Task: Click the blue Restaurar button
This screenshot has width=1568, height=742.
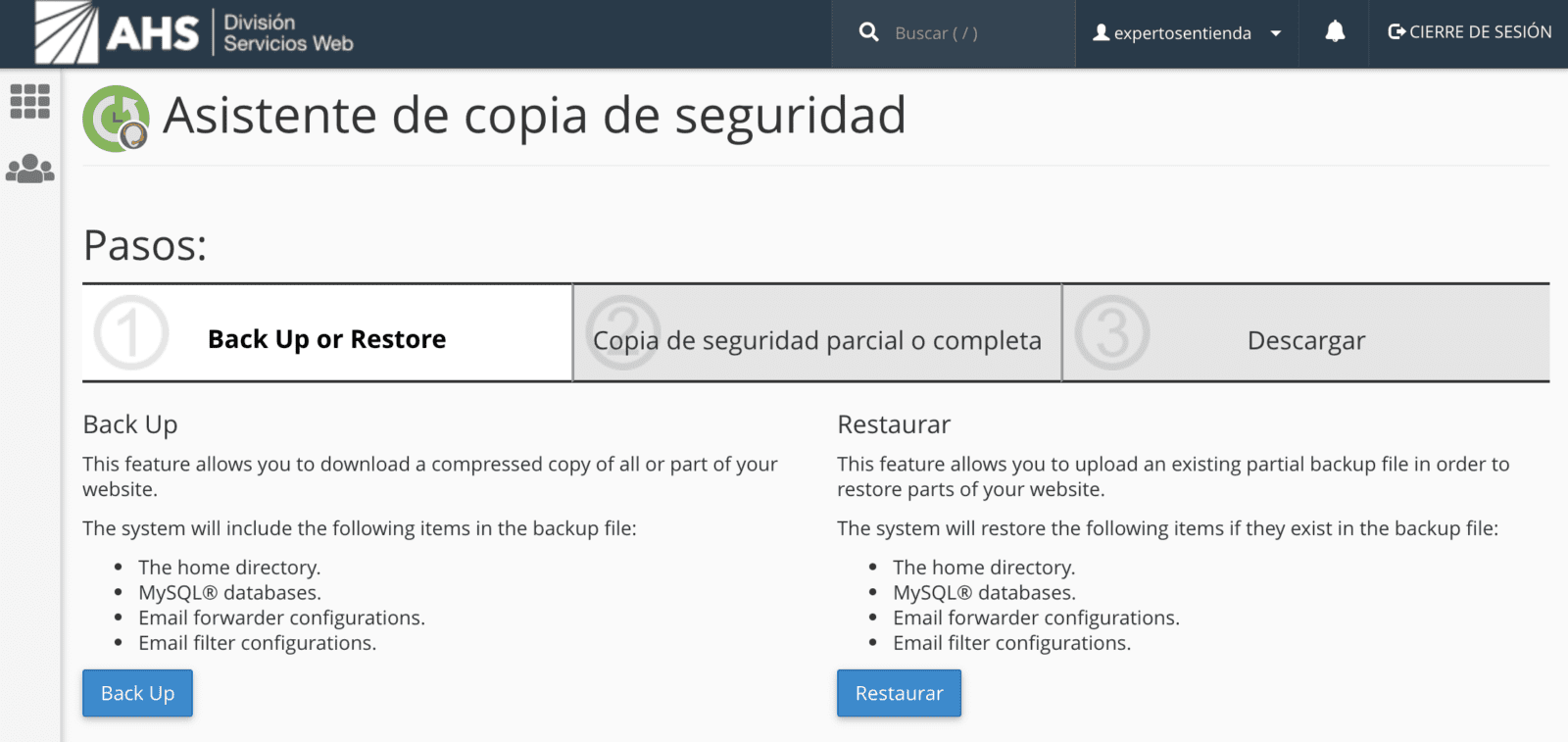Action: (899, 693)
